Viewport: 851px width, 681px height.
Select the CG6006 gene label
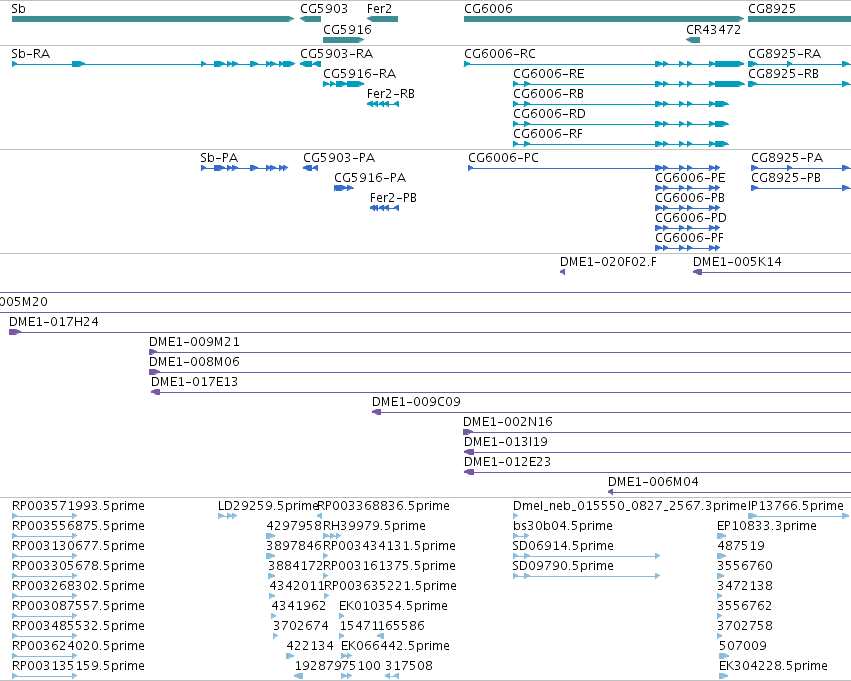coord(488,9)
